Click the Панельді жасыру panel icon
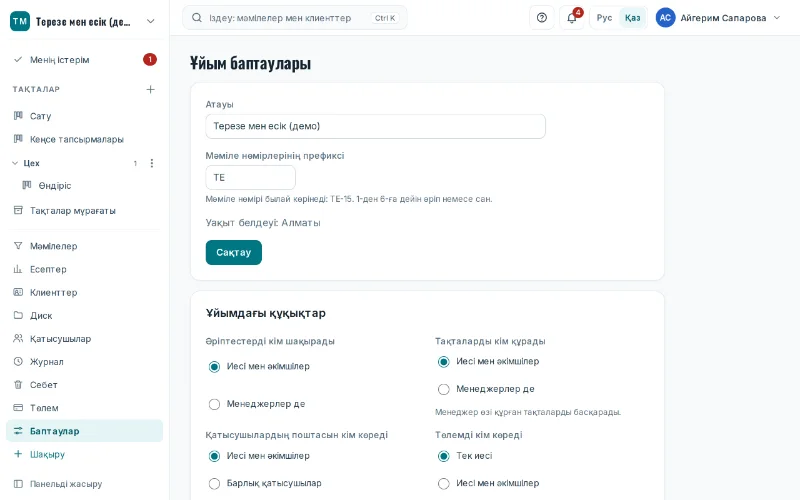800x500 pixels. [x=18, y=484]
